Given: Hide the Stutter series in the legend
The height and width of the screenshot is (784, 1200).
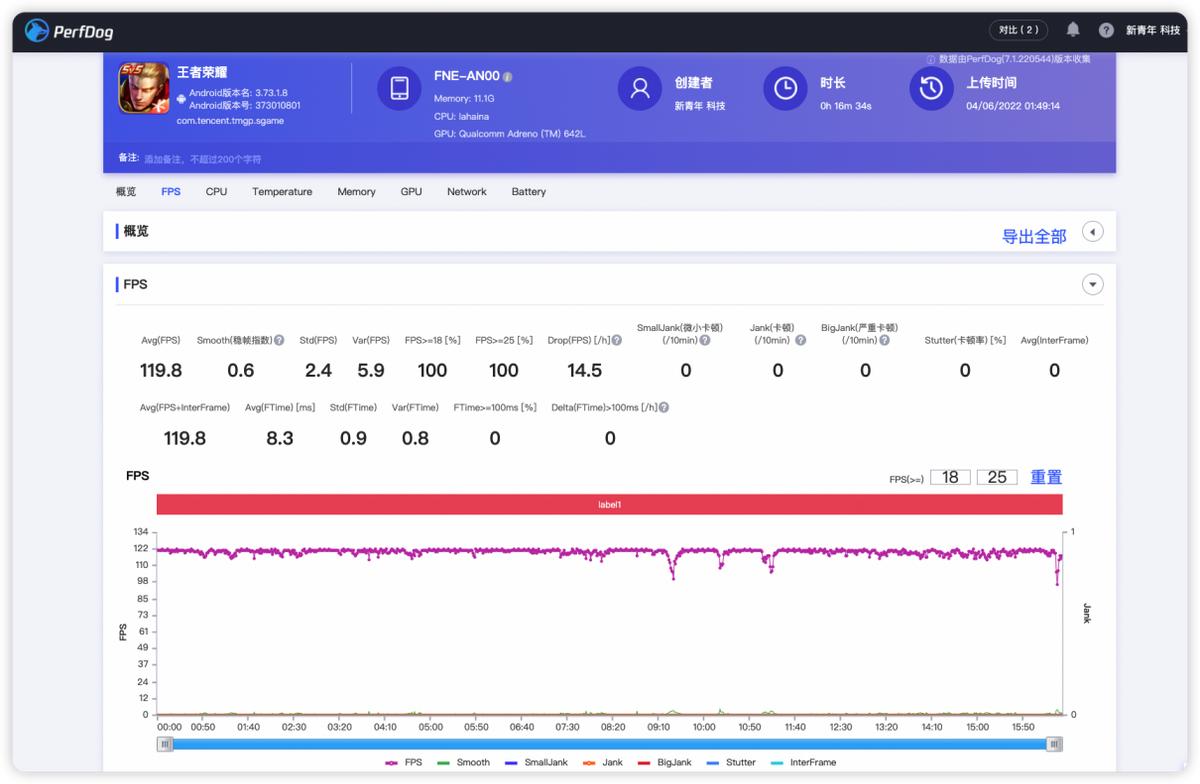Looking at the screenshot, I should [730, 762].
